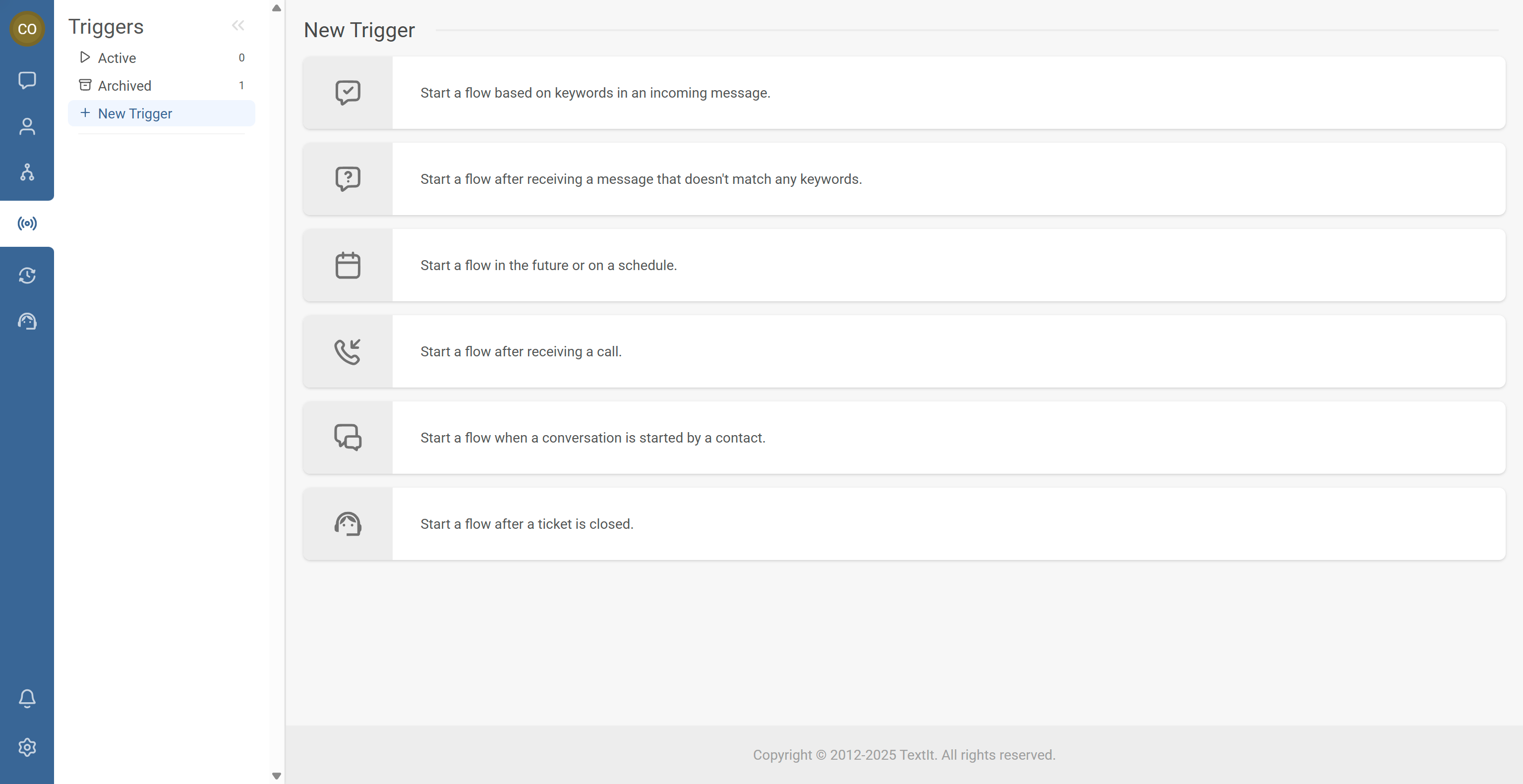Viewport: 1523px width, 784px height.
Task: Open the Campaigns clock sidebar icon
Action: click(x=27, y=276)
